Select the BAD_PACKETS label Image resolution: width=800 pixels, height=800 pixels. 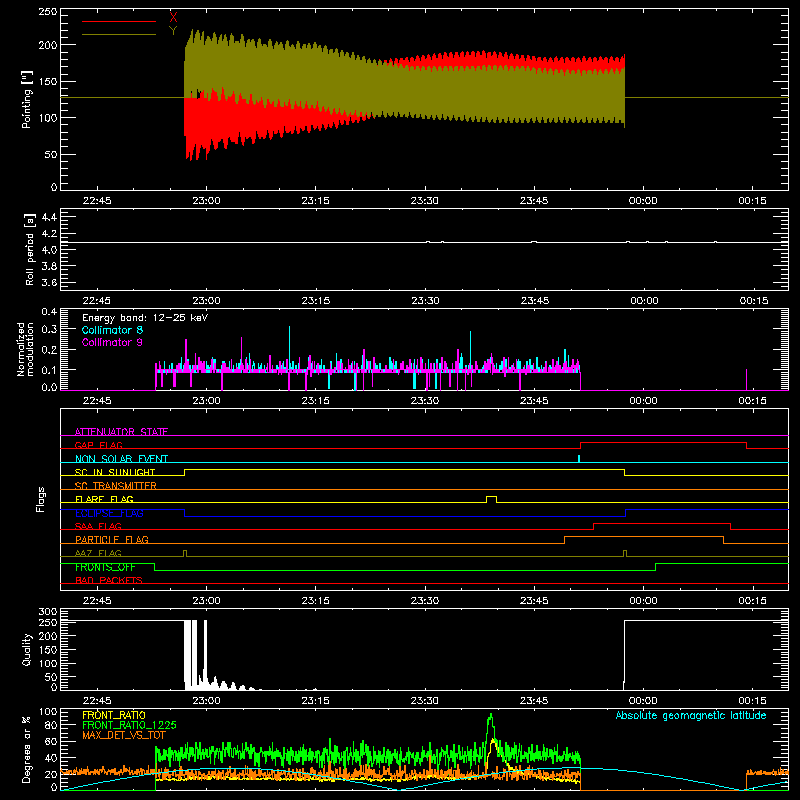(109, 580)
